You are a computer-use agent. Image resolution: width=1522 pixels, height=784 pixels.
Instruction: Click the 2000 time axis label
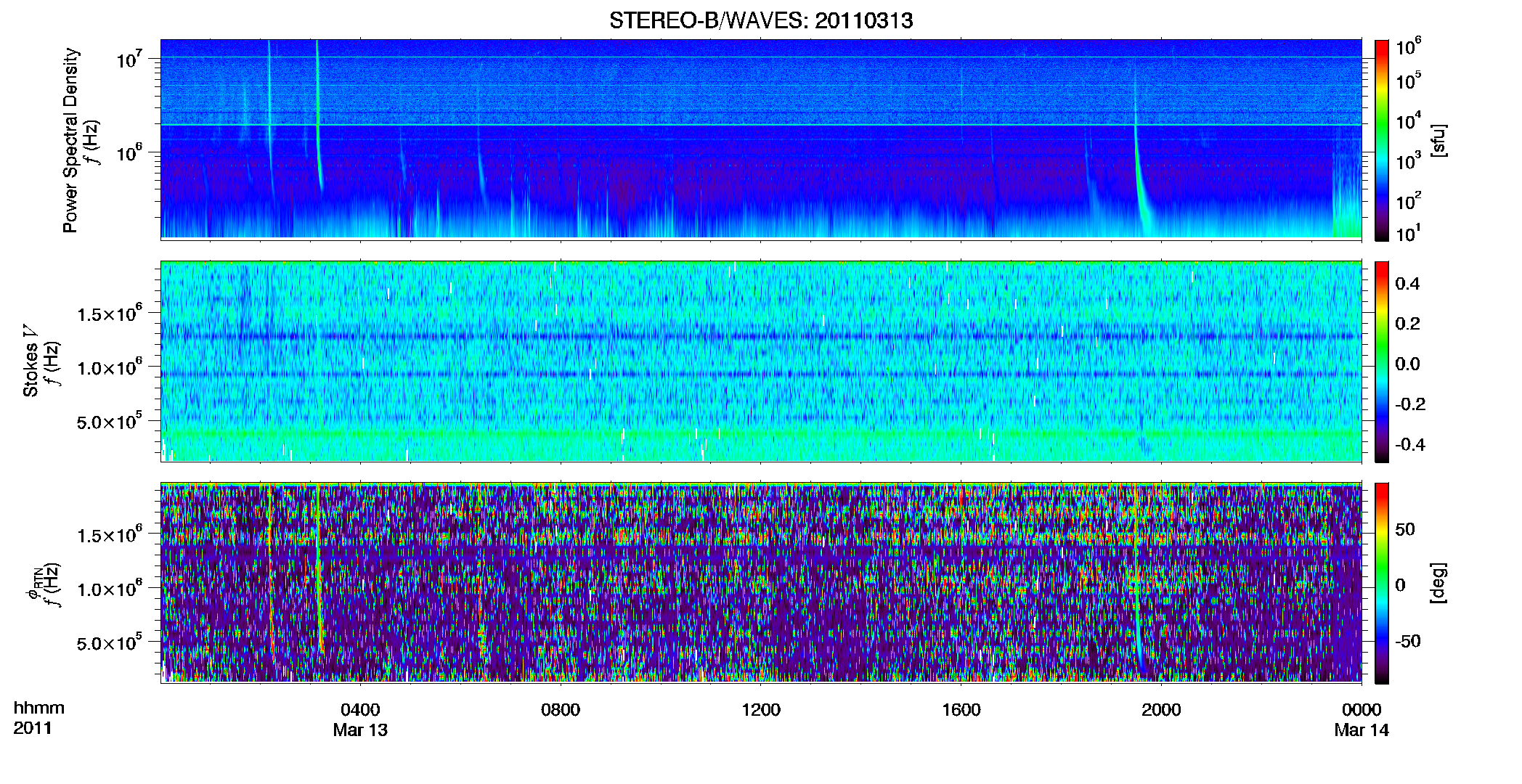[x=1161, y=709]
